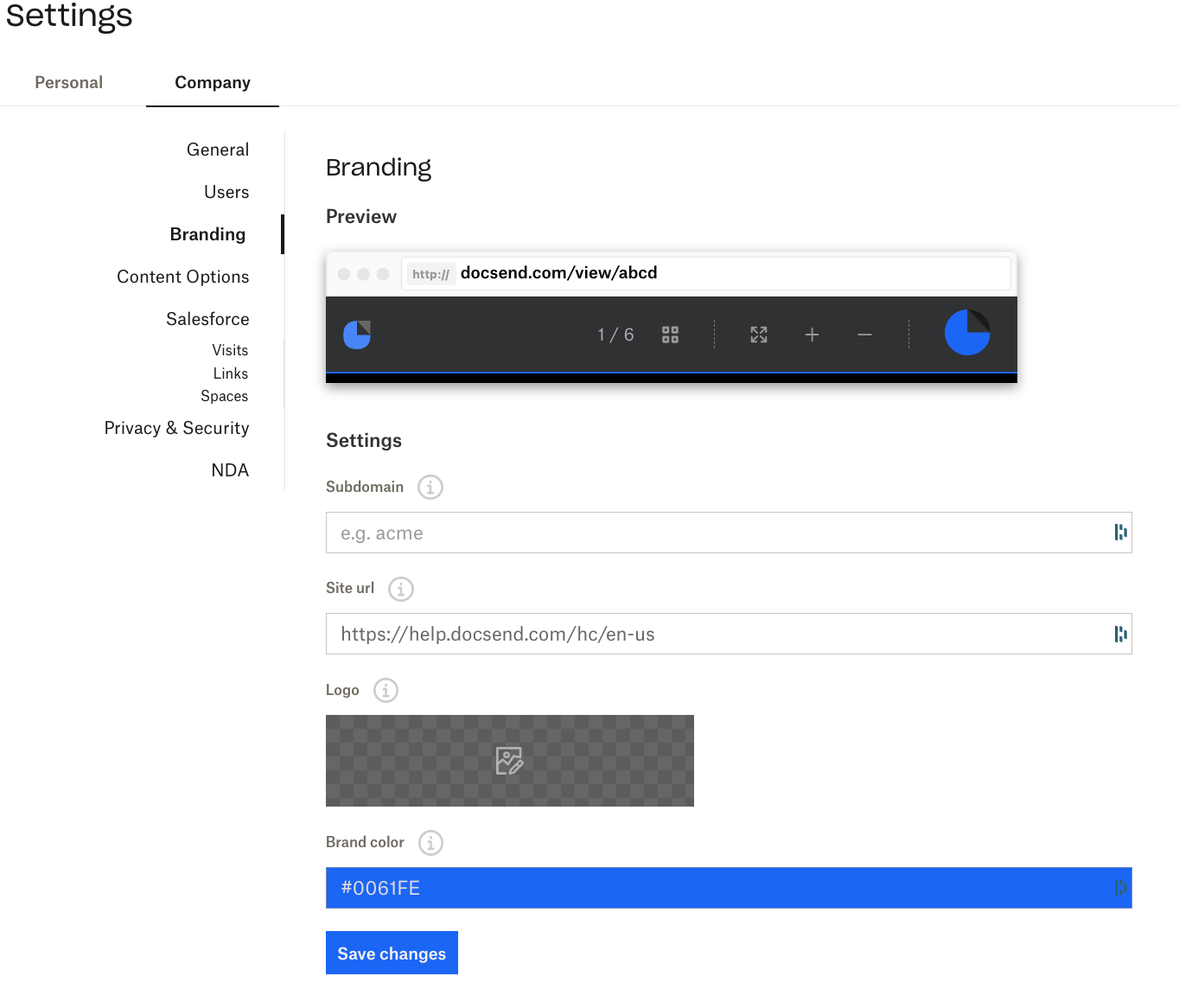Open the page thumbnails grid in the preview
1179x1008 pixels.
tap(670, 334)
